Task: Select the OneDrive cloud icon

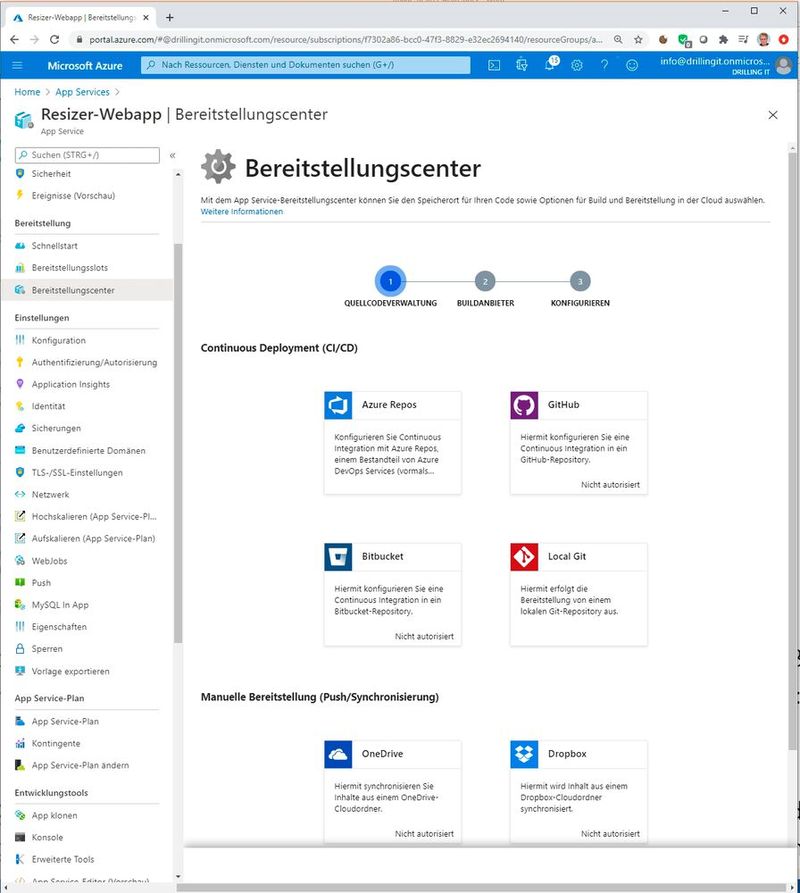Action: 338,754
